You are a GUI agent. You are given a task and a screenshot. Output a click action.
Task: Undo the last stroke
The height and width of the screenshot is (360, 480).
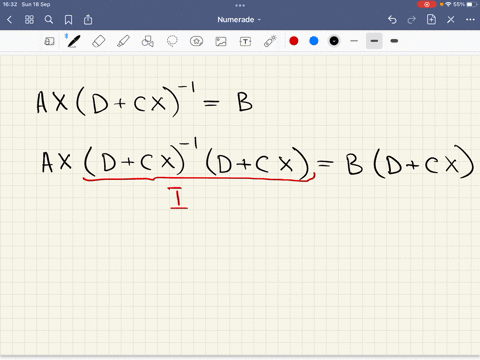(x=392, y=20)
